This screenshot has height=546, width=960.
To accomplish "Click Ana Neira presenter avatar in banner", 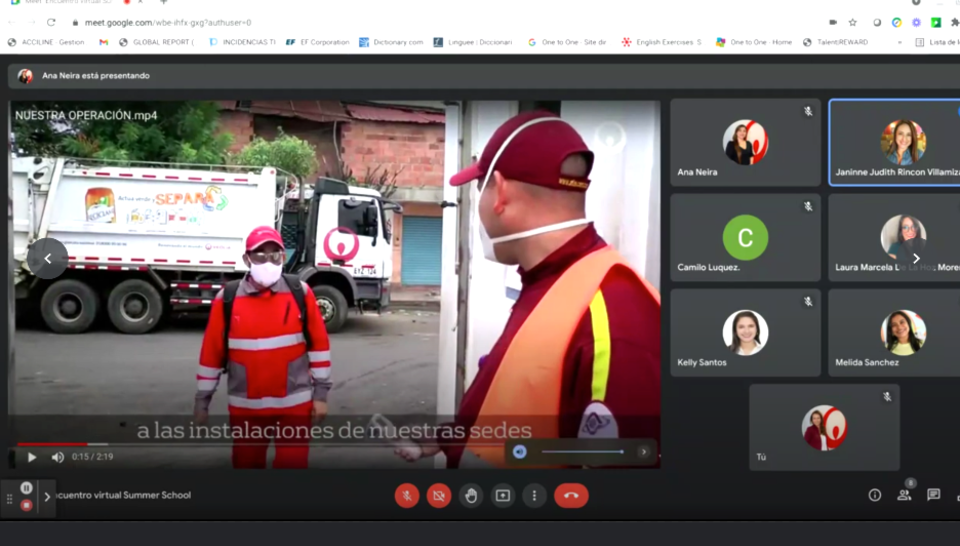I will tap(25, 76).
